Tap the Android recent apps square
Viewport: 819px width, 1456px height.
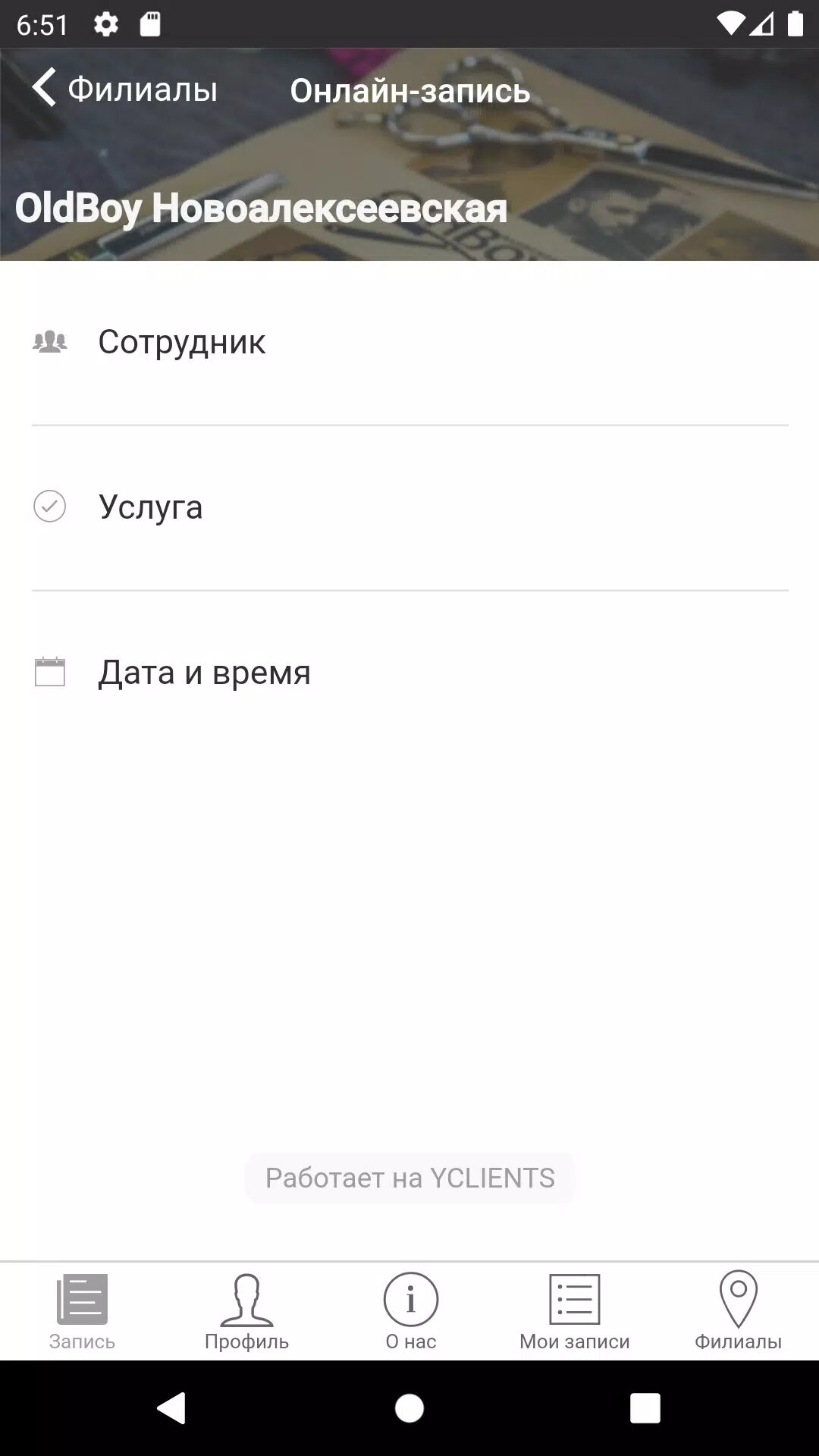(645, 1408)
